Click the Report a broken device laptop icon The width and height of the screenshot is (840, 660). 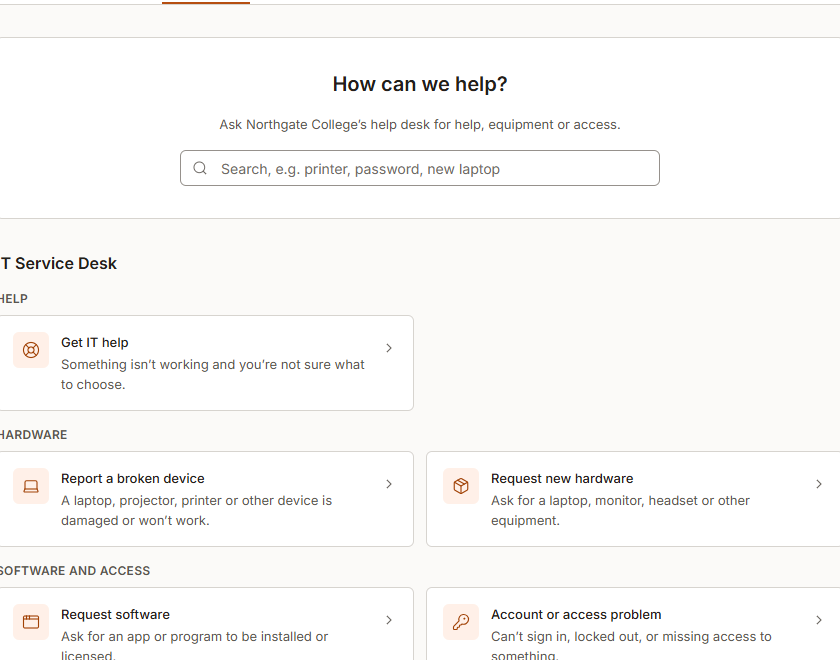[x=31, y=486]
